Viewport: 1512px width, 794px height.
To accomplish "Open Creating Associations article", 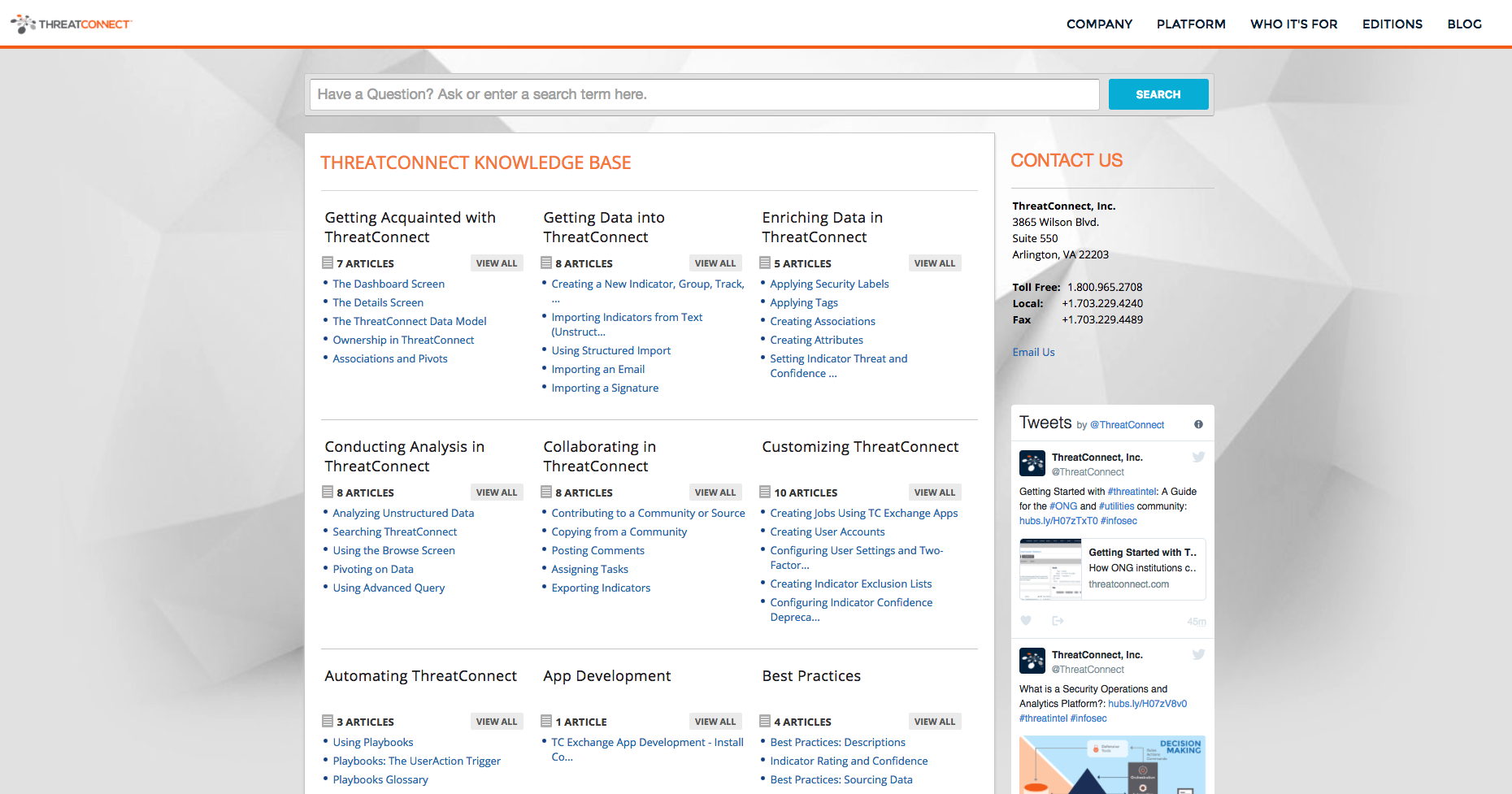I will point(823,321).
